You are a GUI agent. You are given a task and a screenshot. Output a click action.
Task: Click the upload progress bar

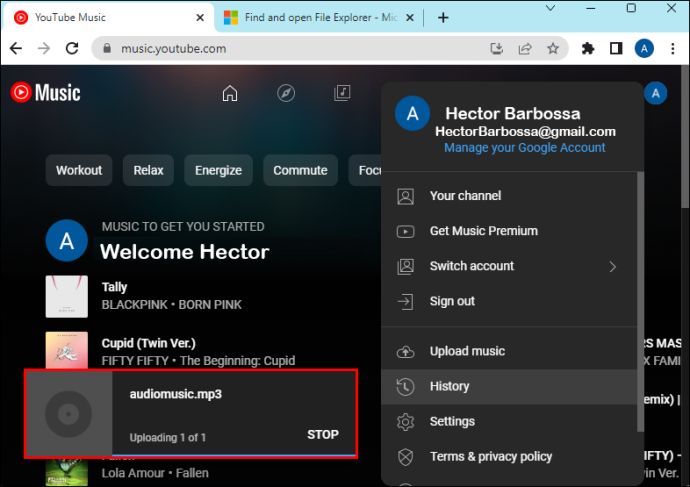[x=234, y=455]
